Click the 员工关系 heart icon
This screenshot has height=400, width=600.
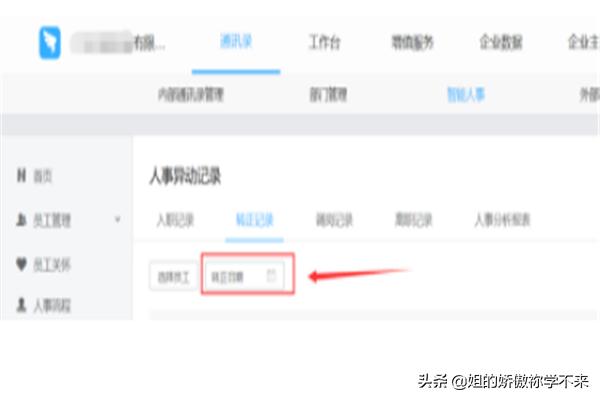tap(21, 264)
